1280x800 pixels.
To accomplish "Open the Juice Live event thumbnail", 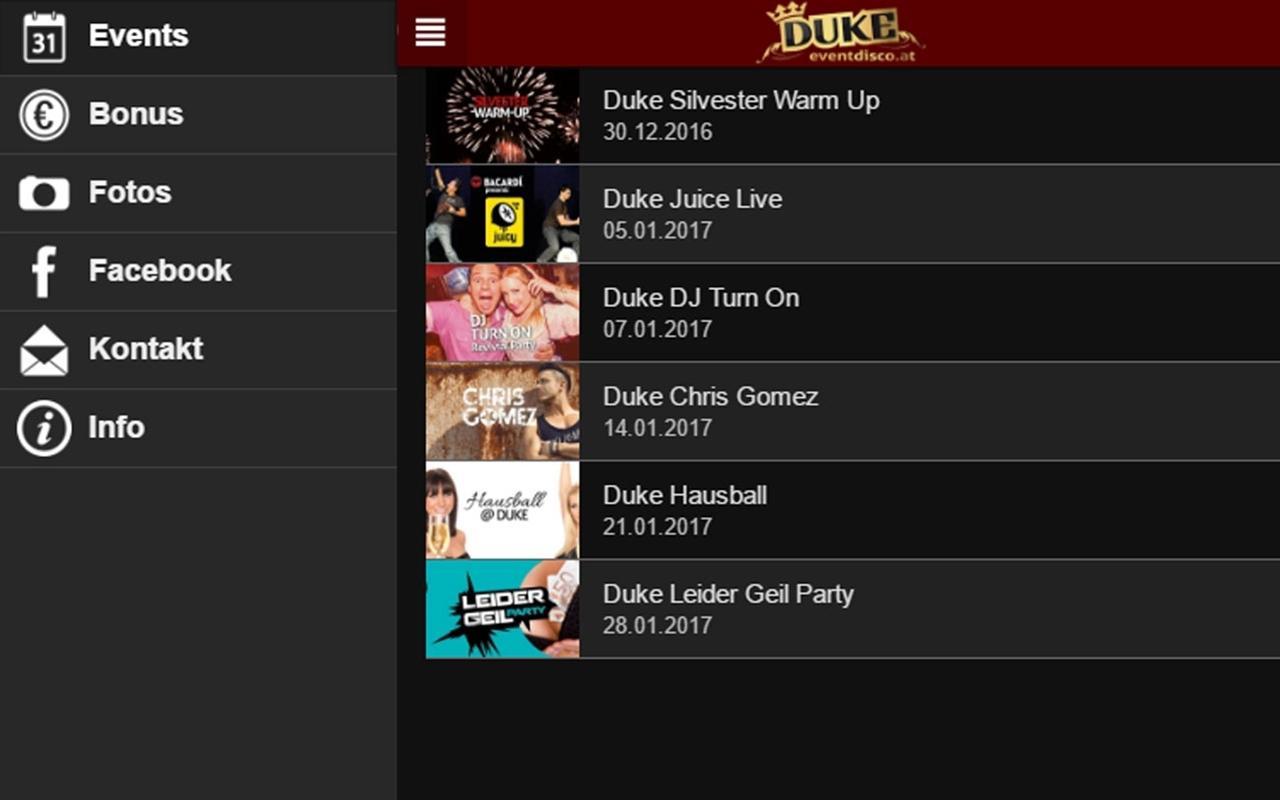I will (x=503, y=214).
